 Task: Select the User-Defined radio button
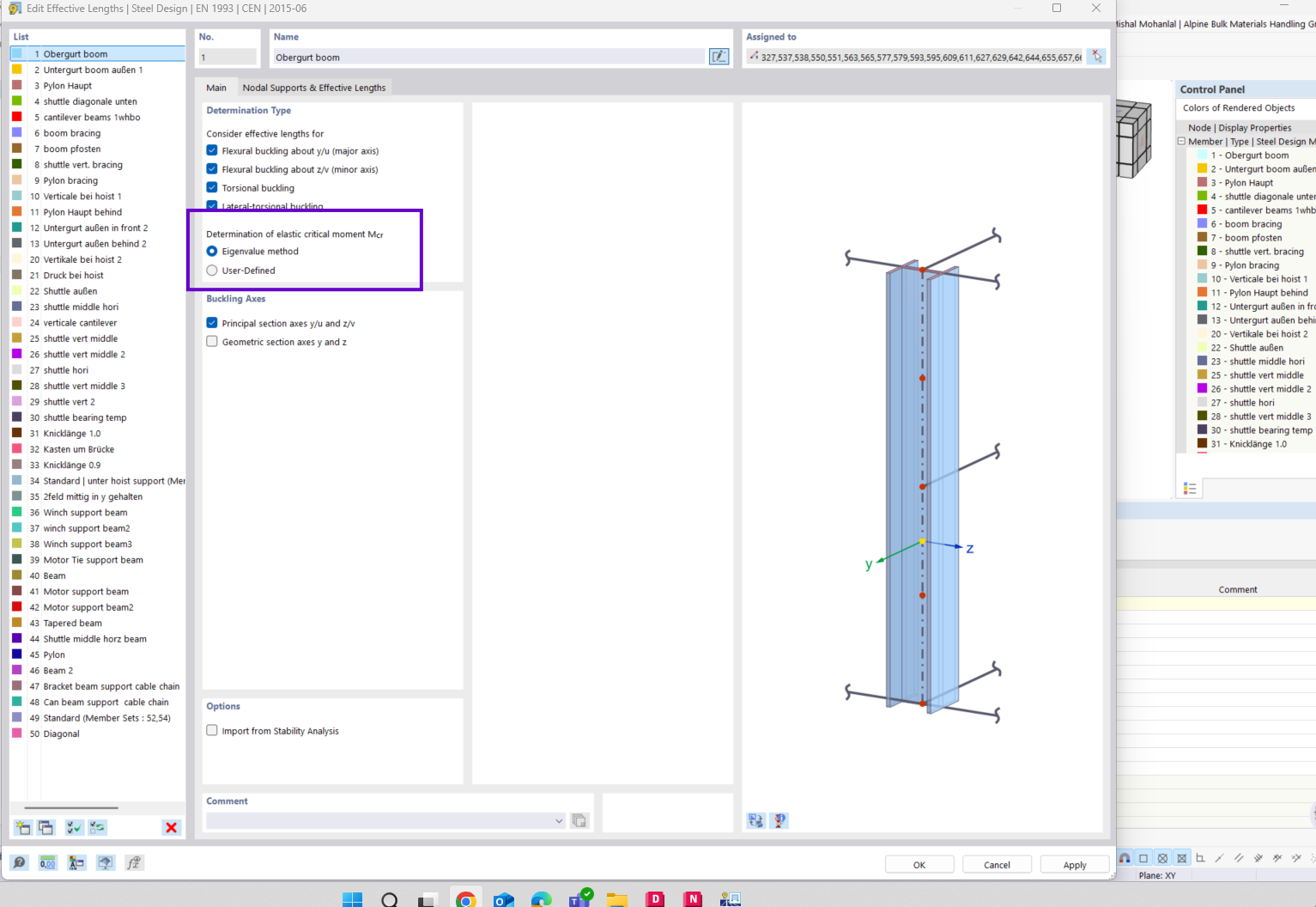click(212, 271)
